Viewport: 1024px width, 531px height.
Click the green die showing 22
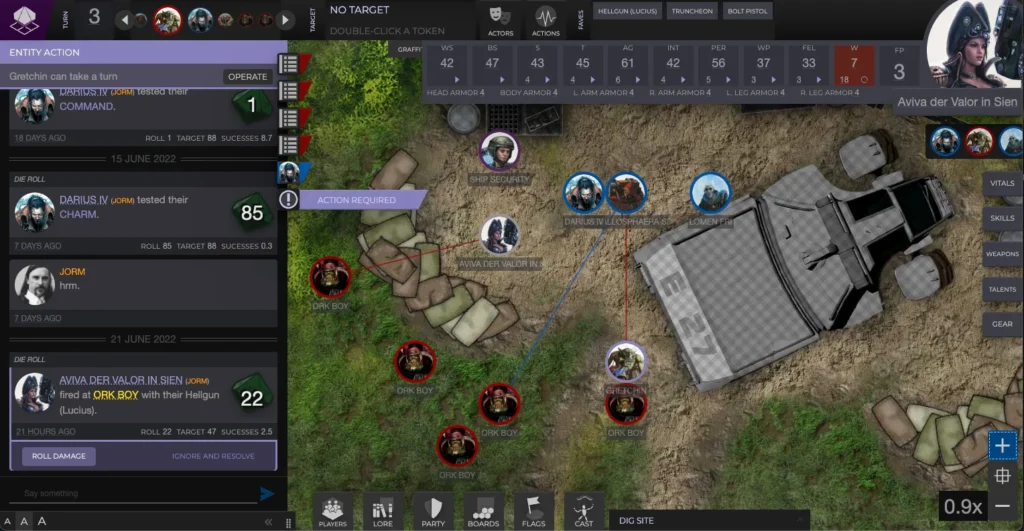pyautogui.click(x=252, y=398)
